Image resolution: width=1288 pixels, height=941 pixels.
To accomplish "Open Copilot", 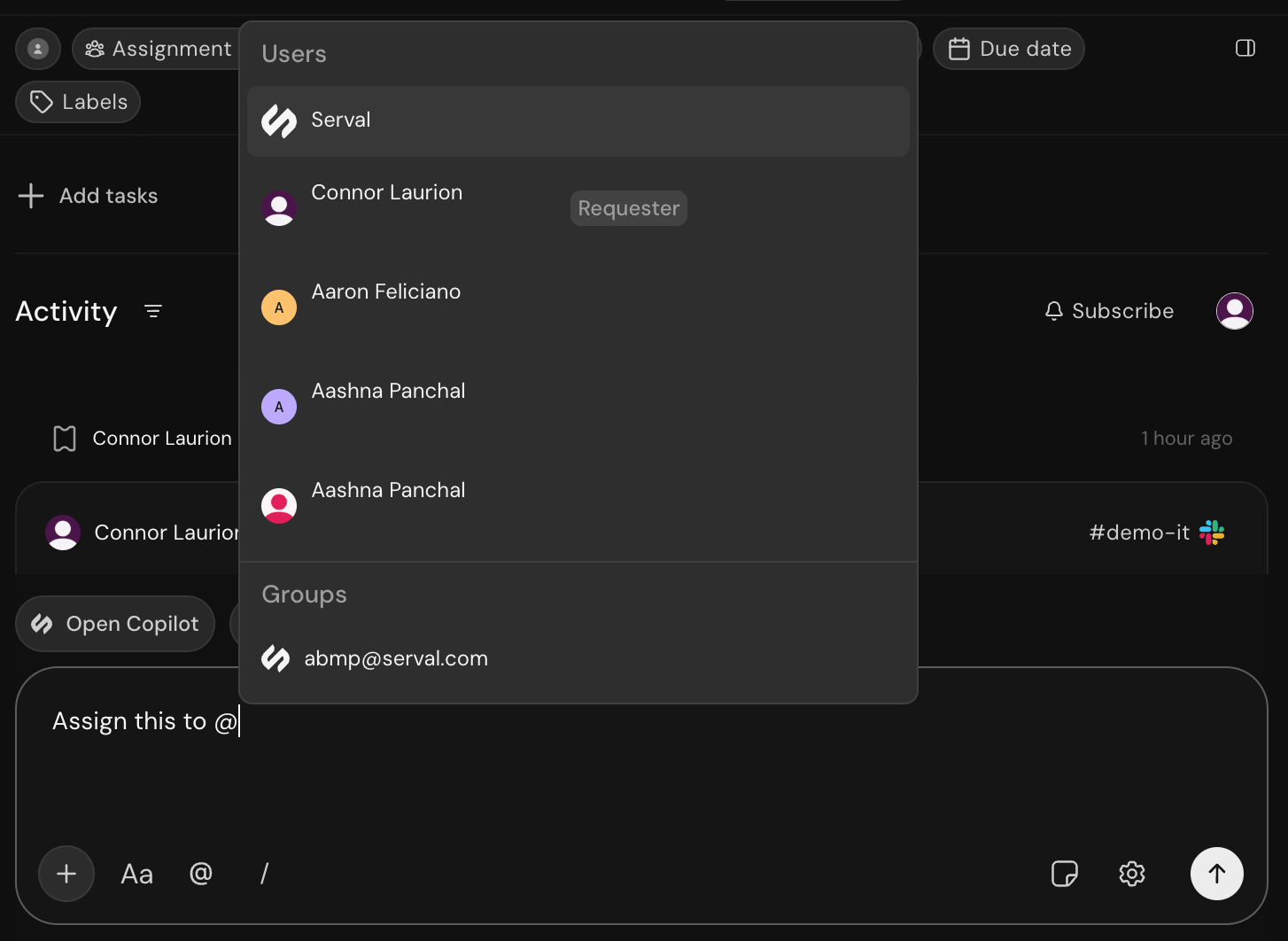I will tap(115, 624).
